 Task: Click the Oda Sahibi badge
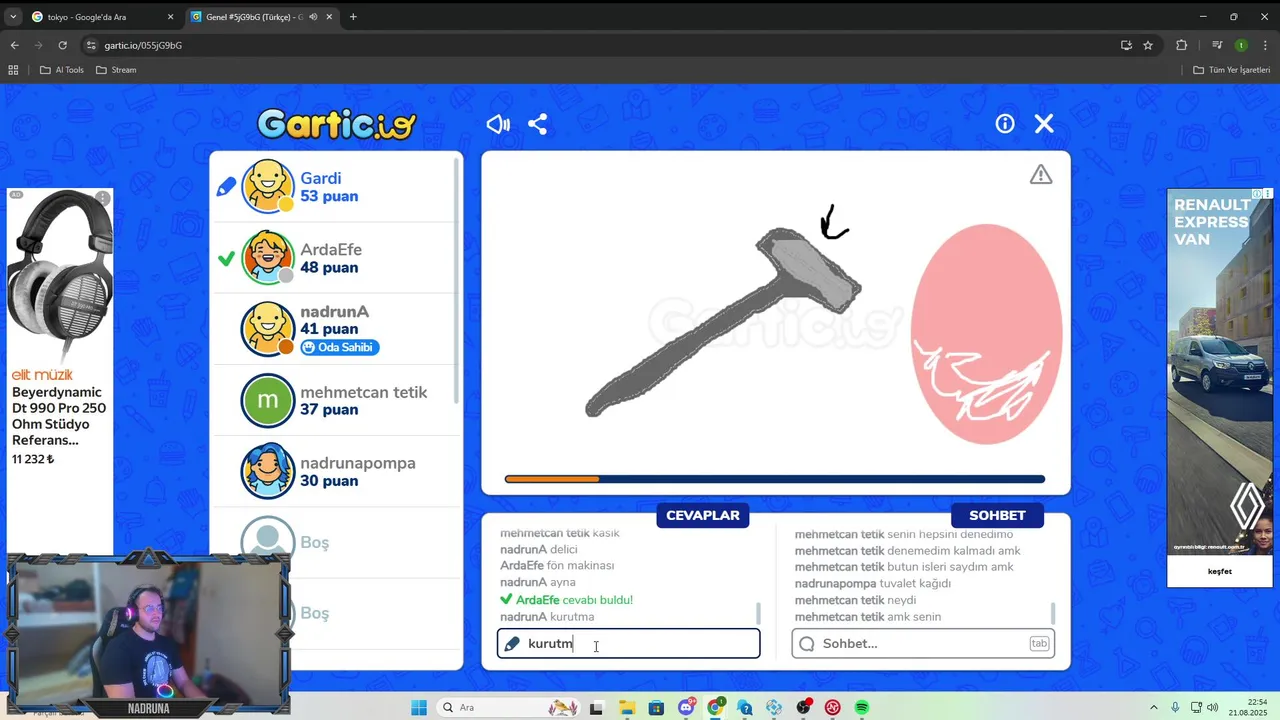coord(339,347)
